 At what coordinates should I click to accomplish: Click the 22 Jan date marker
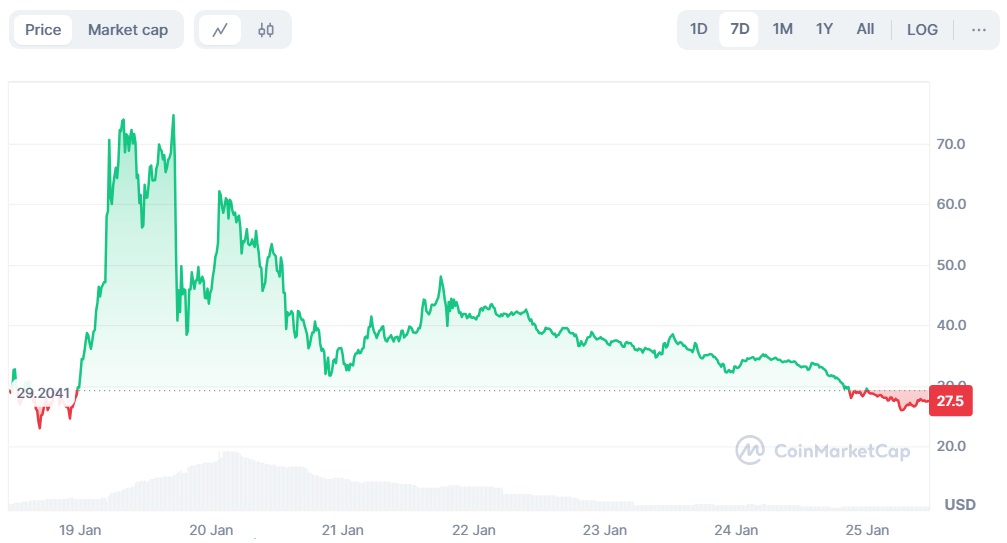pyautogui.click(x=474, y=529)
